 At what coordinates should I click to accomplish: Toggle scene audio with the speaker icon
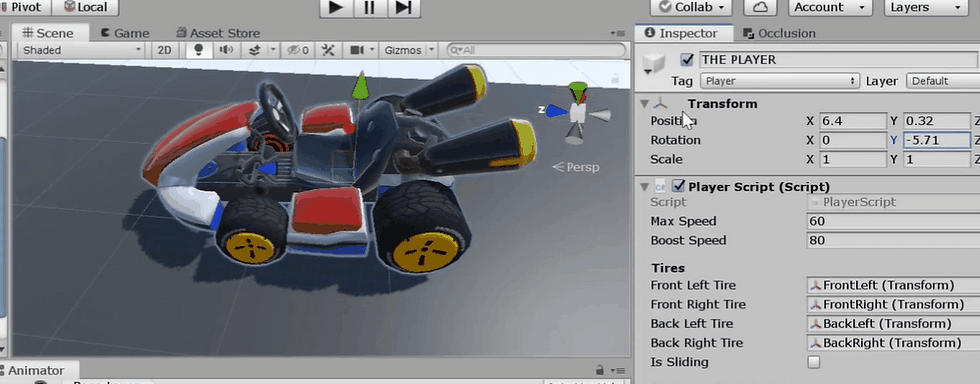coord(226,50)
